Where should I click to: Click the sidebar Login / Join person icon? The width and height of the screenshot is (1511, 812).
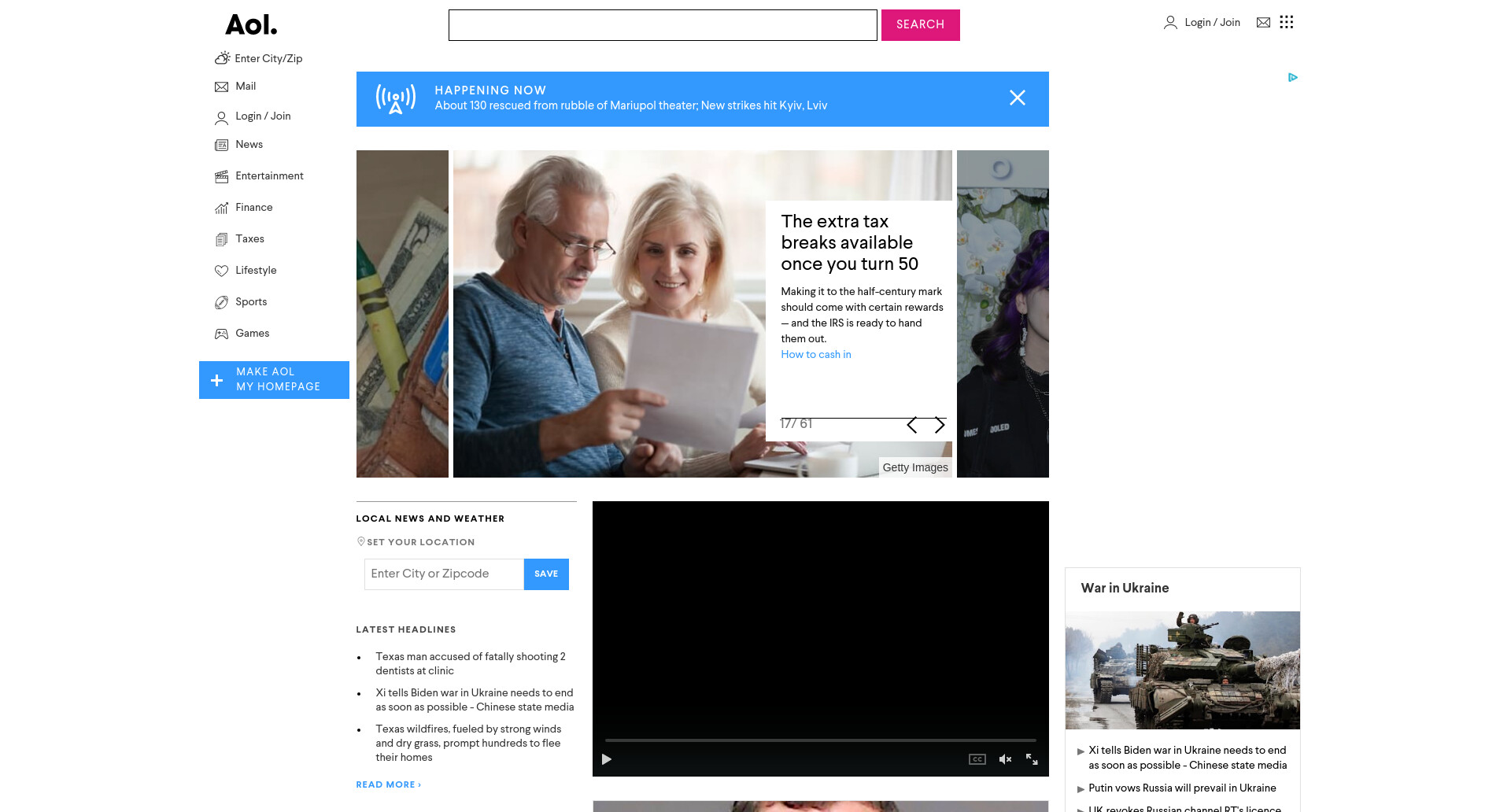coord(222,117)
